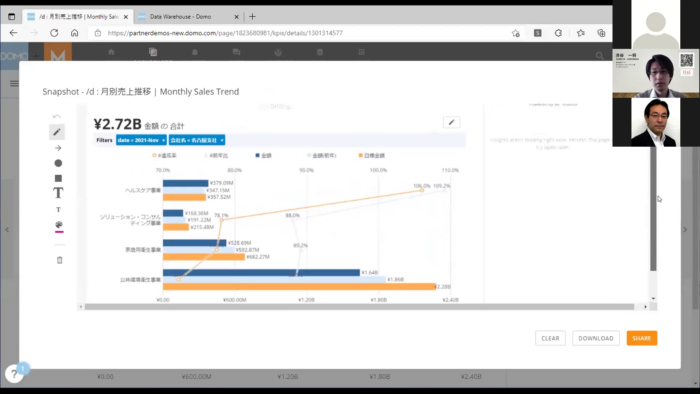Select the circle shape tool

[x=58, y=163]
